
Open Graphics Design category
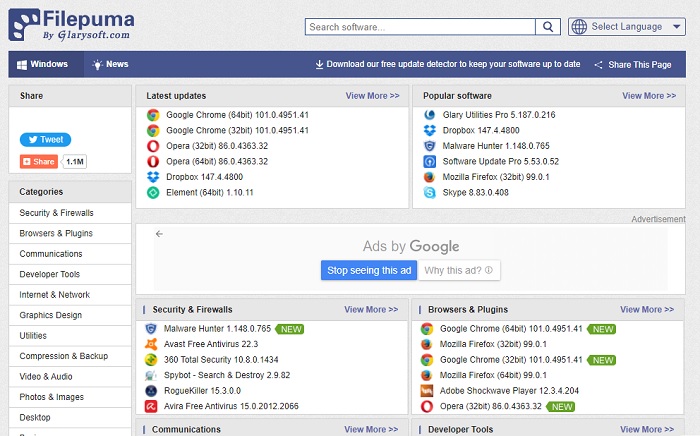pyautogui.click(x=70, y=316)
